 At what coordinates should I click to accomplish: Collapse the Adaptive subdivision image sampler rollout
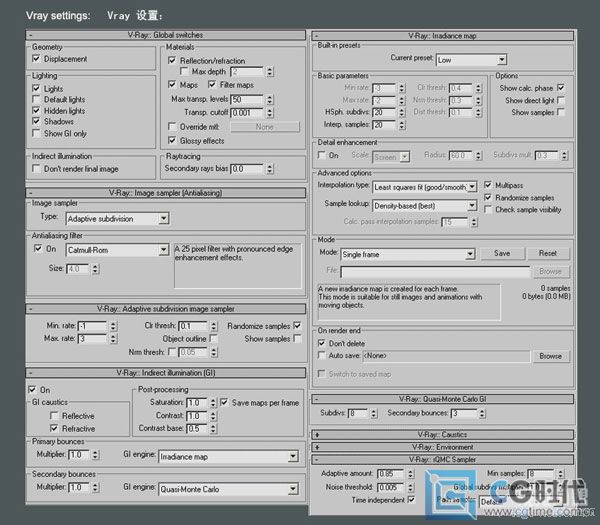click(166, 309)
